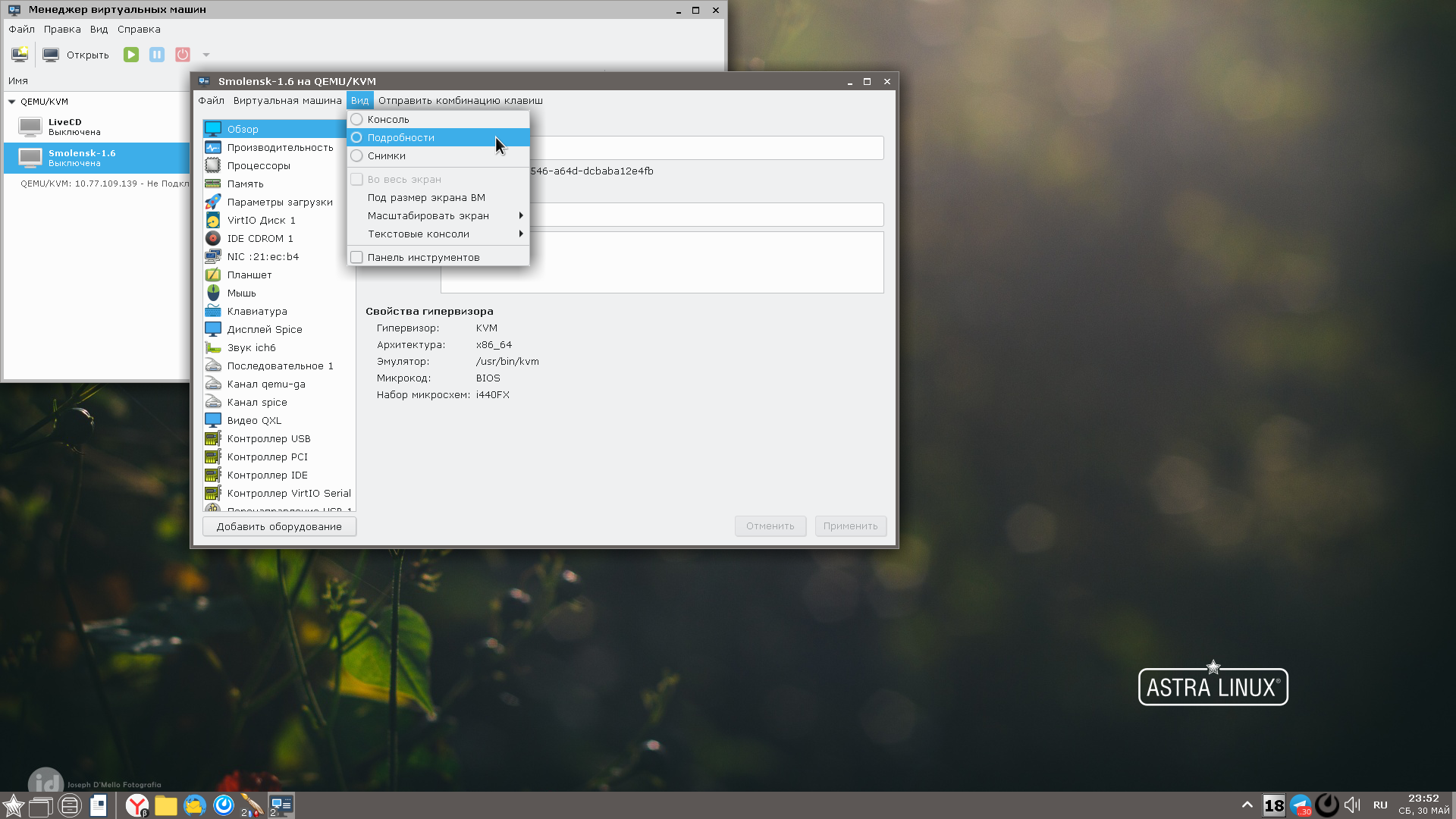
Task: Choose Снимки radio option in Вид menu
Action: coord(438,155)
